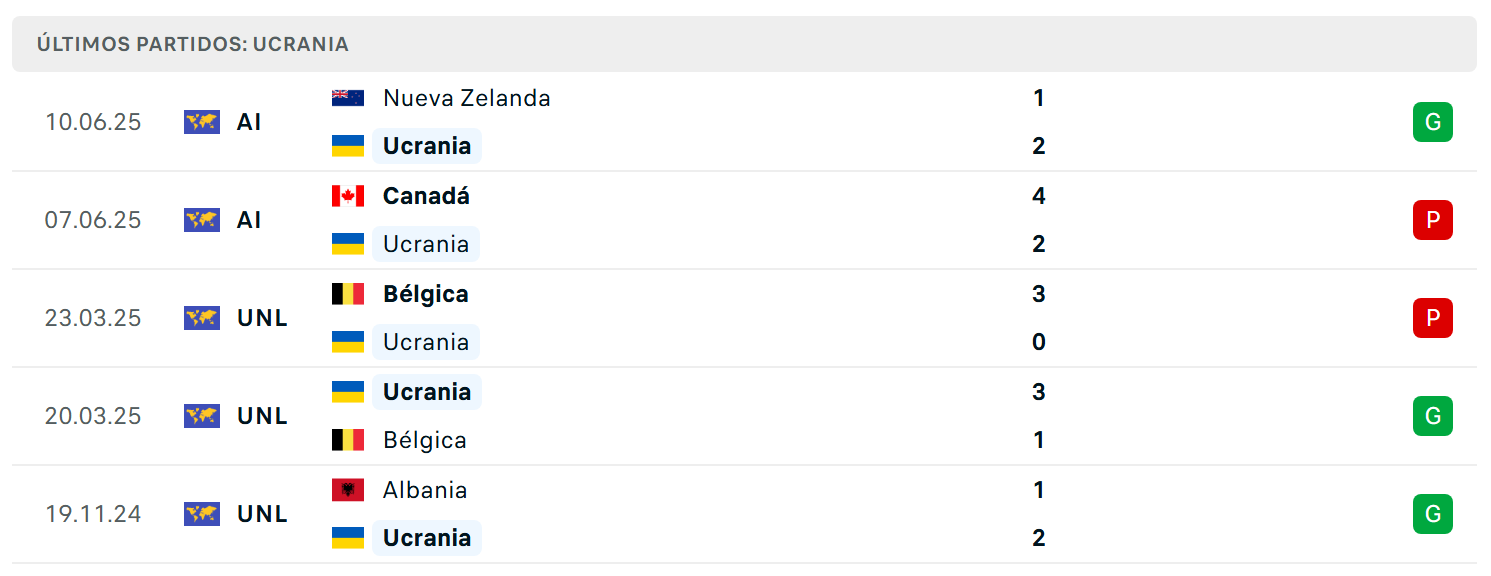Open Albania team link
Viewport: 1491px width, 576px height.
coord(425,490)
